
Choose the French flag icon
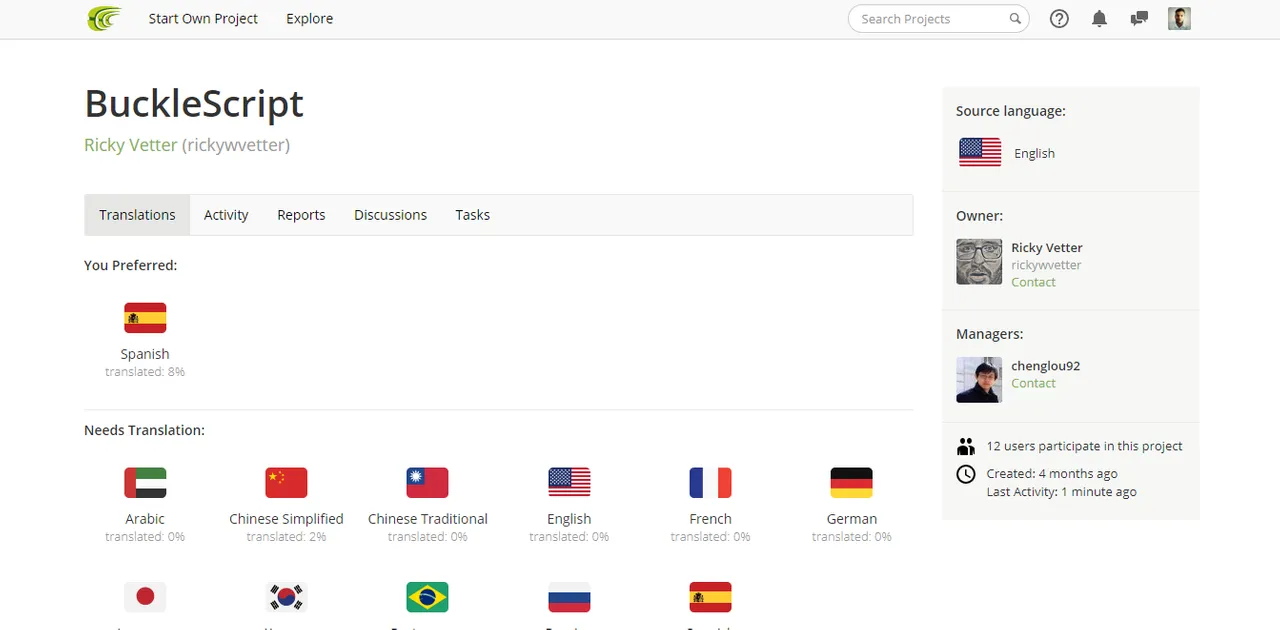710,483
